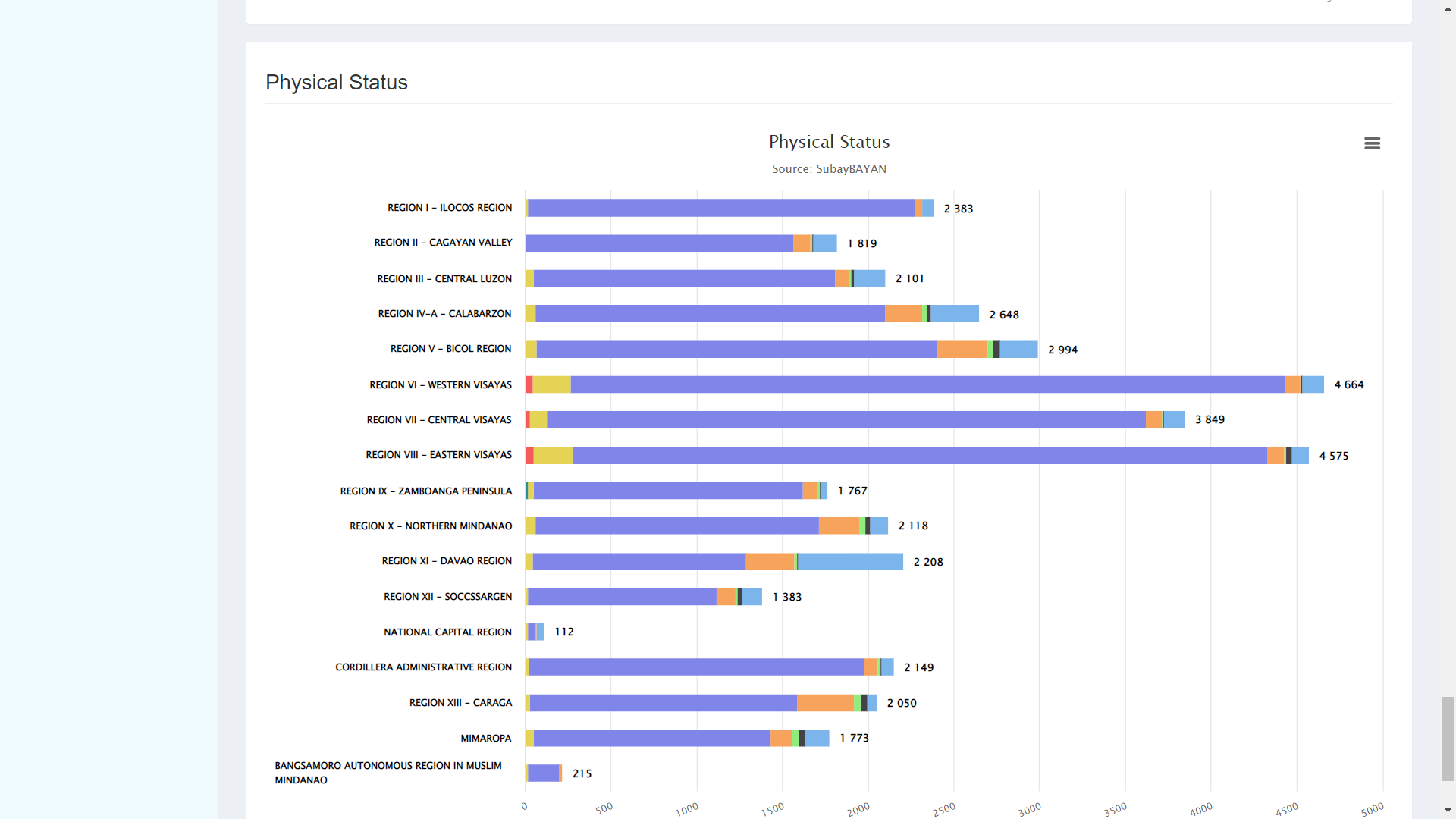Select the REGION IX - ZAMBOANGA PENINSULA label
This screenshot has width=1456, height=819.
[426, 491]
